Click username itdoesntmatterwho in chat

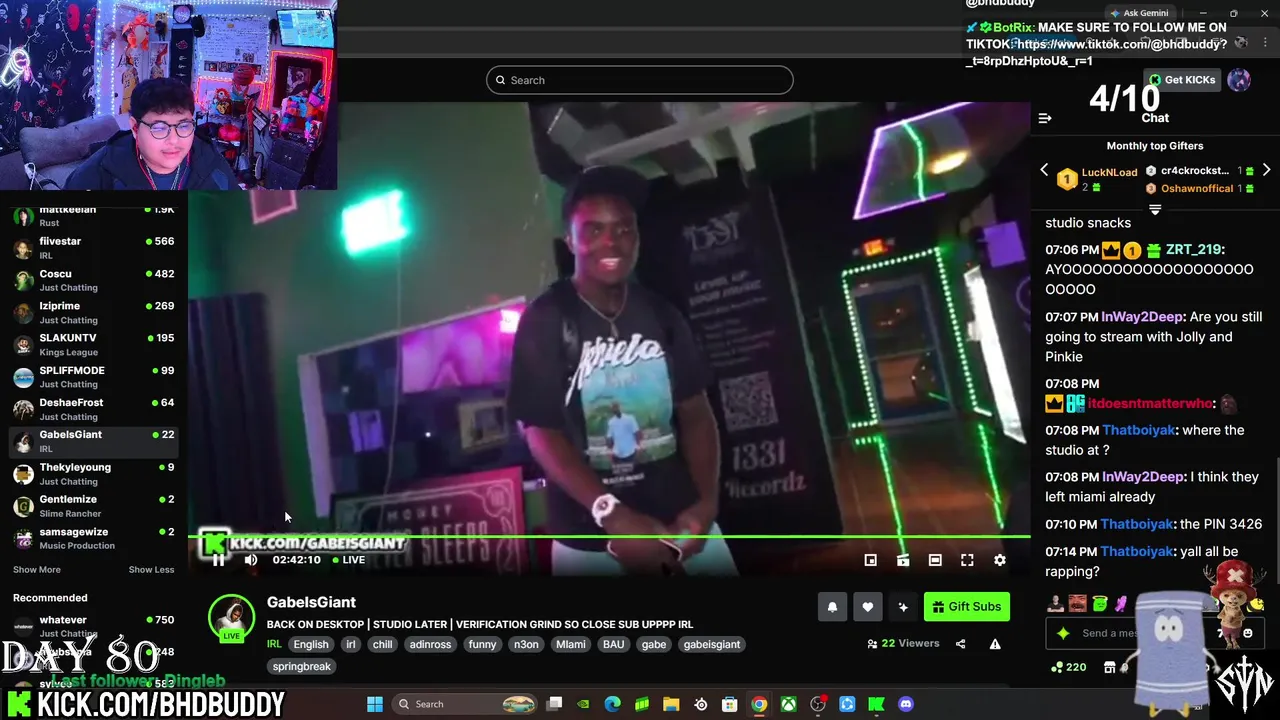tap(1150, 404)
